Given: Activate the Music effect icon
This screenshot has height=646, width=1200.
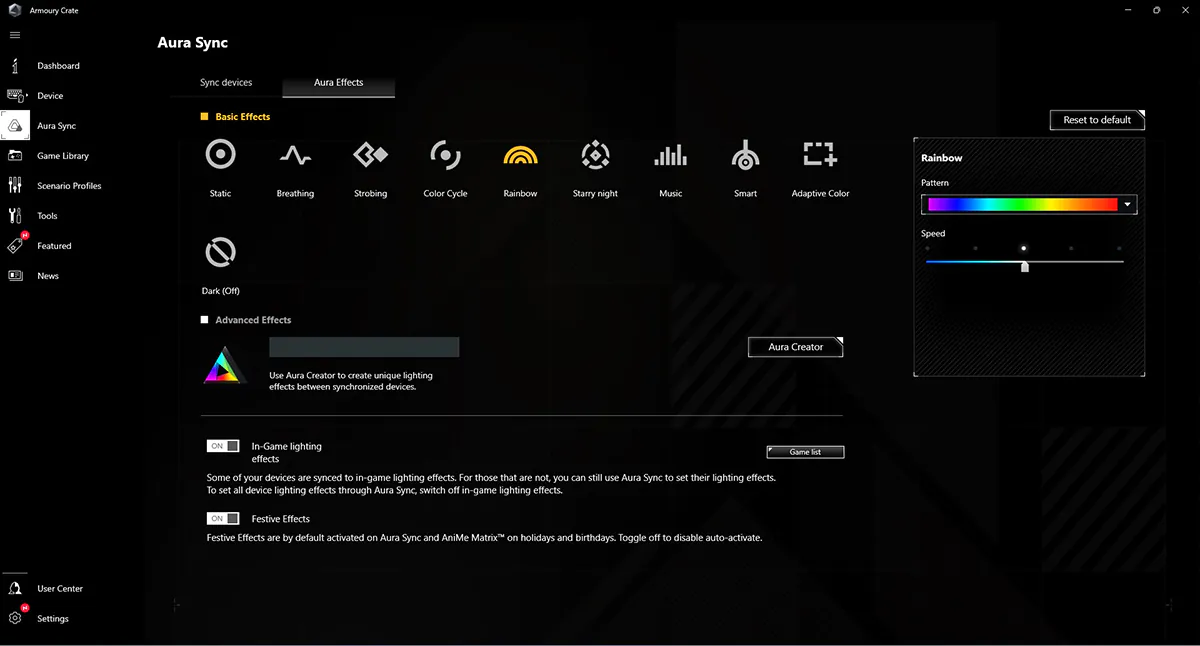Looking at the screenshot, I should pos(671,155).
